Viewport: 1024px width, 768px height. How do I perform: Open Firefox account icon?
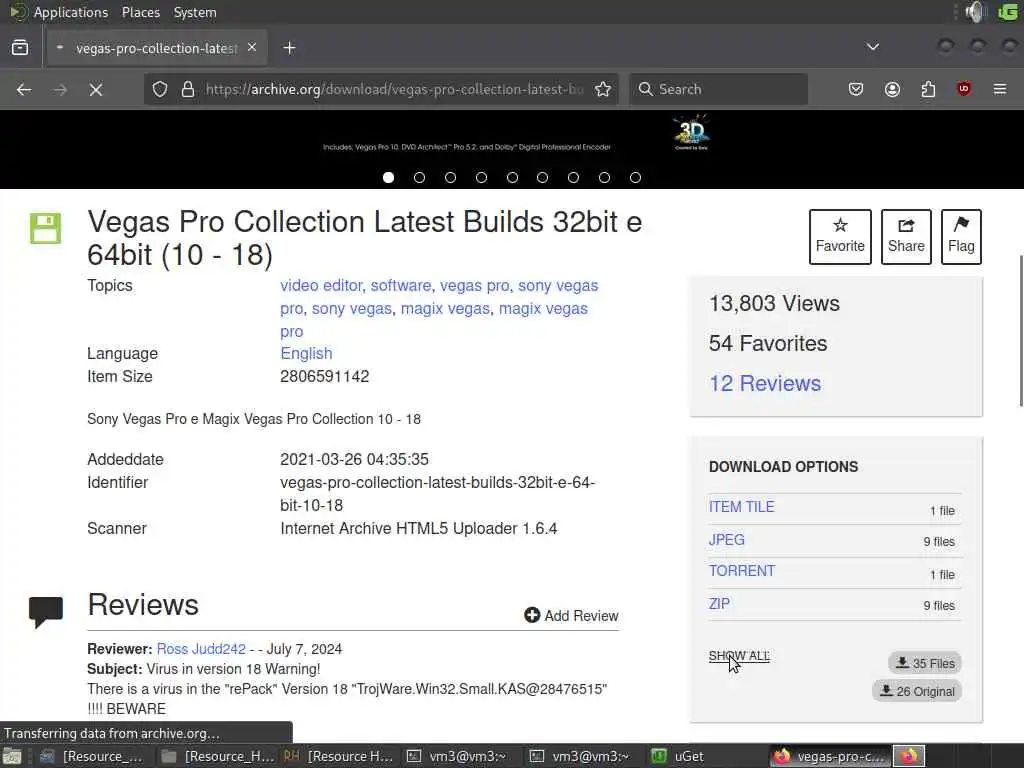[x=892, y=89]
